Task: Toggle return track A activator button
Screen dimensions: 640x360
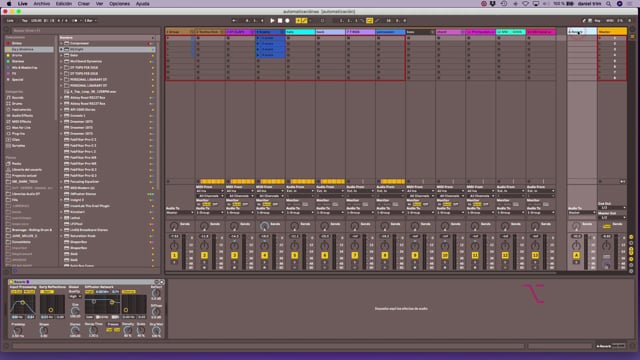Action: 576,256
